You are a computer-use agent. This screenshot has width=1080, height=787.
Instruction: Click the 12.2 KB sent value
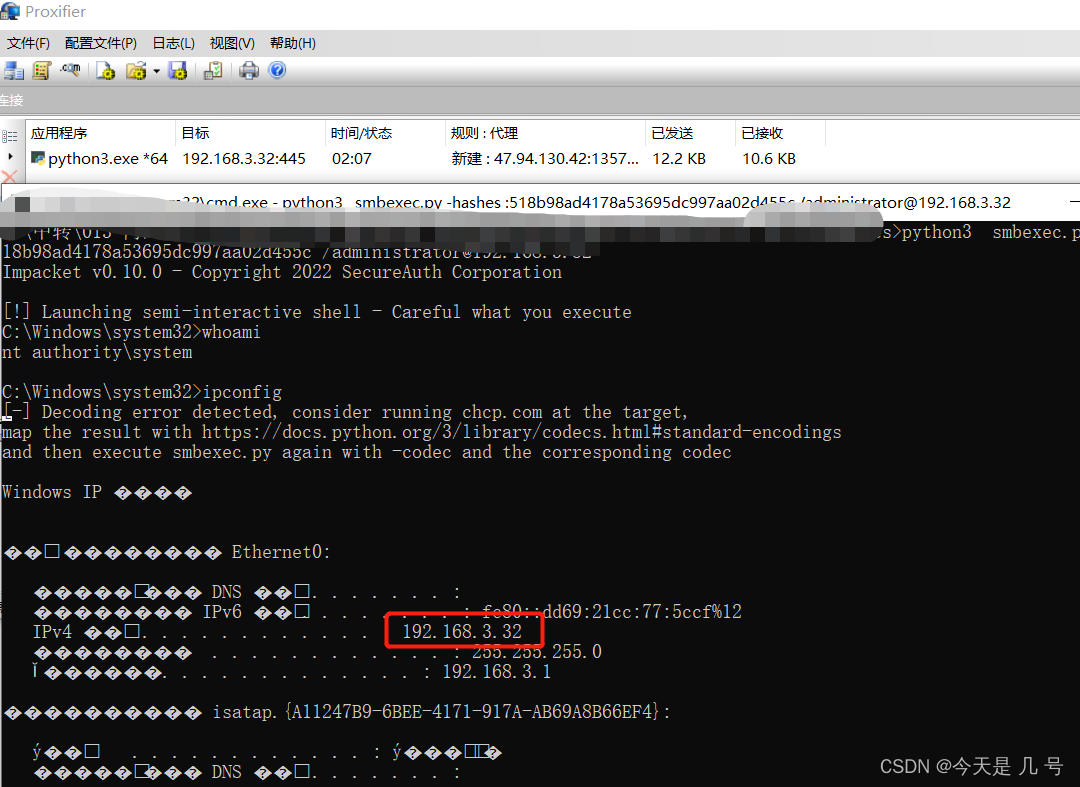click(x=678, y=158)
